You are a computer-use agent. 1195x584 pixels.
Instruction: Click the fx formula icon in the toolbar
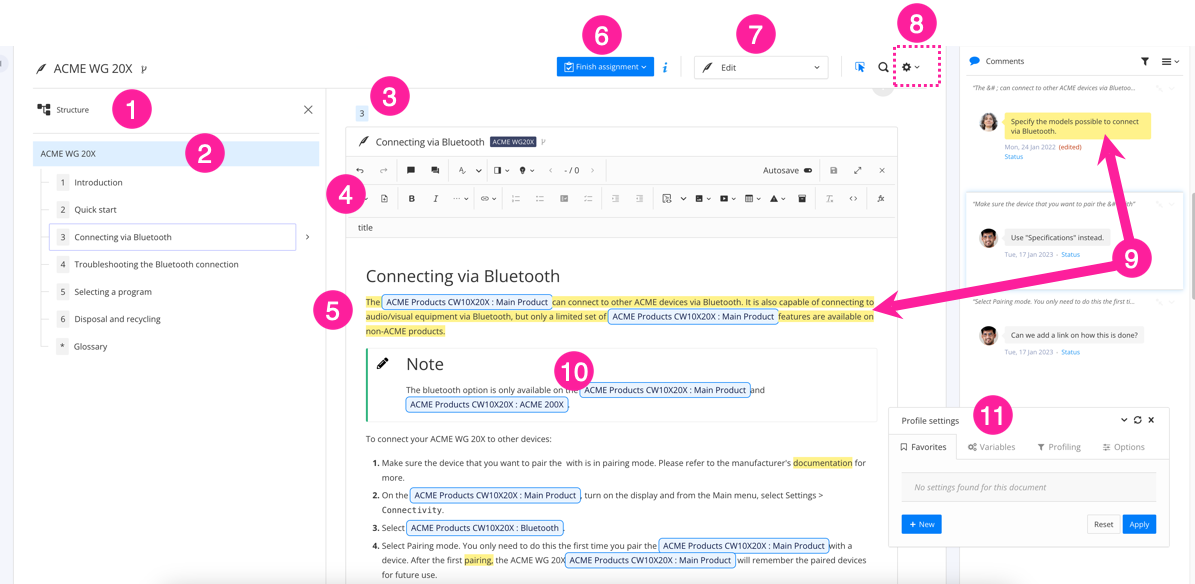879,198
